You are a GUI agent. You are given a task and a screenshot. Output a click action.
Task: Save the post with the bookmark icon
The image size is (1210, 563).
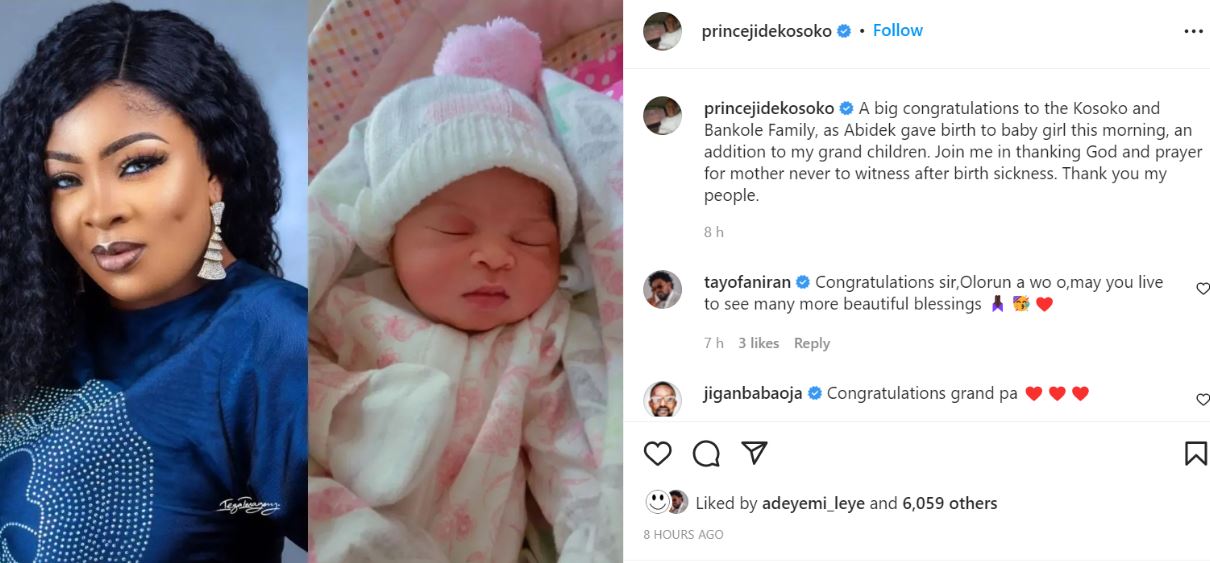[1195, 454]
